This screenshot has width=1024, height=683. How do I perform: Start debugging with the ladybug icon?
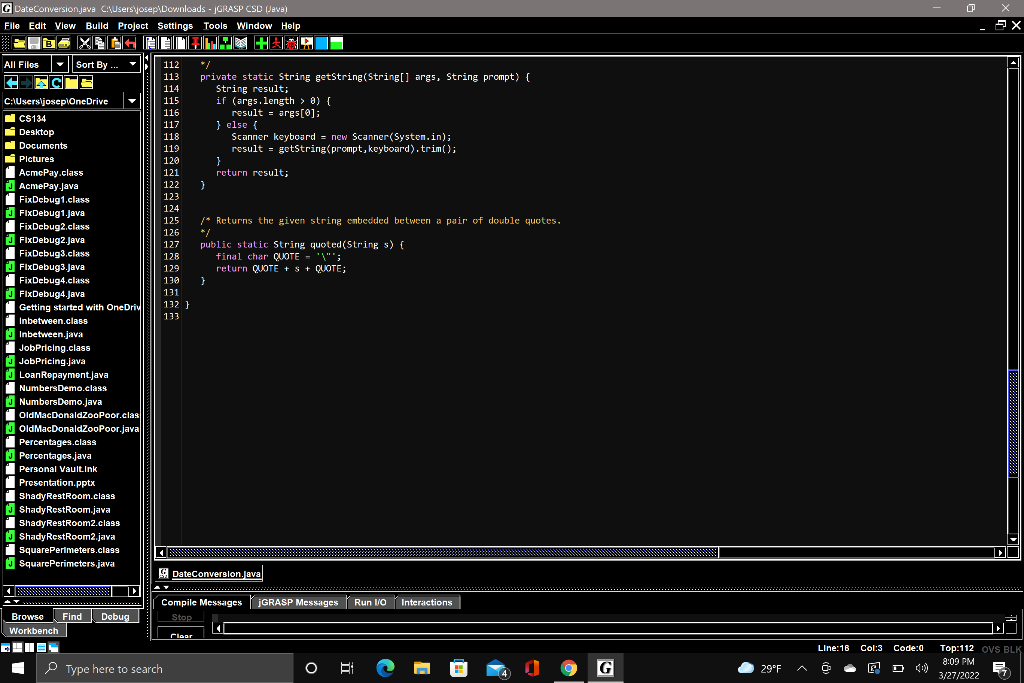coord(292,43)
